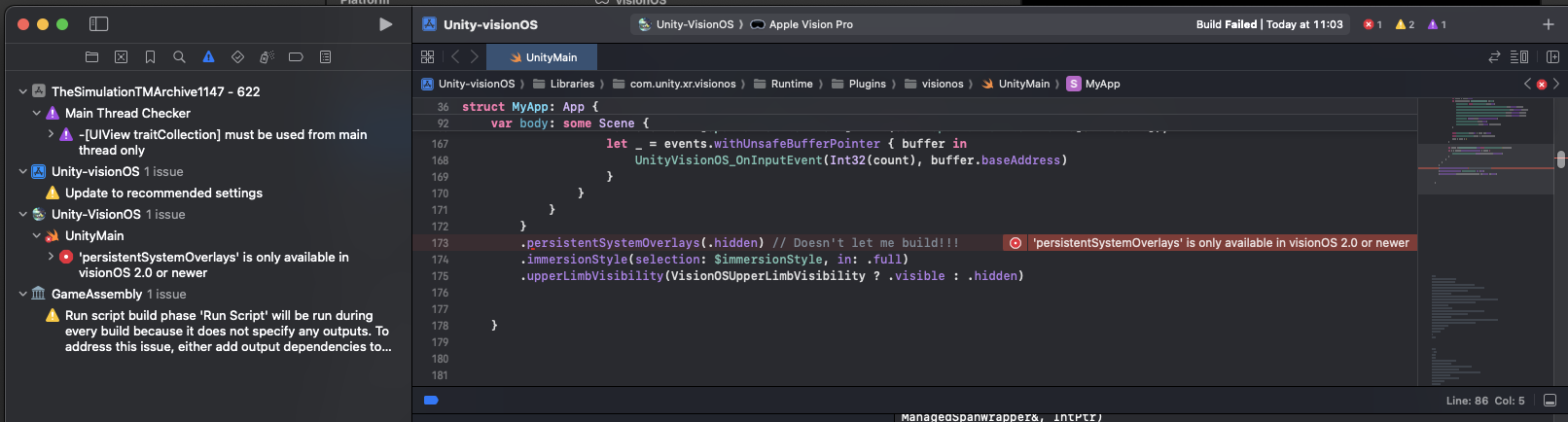
Task: Open visionos folder in jump bar
Action: tap(934, 84)
